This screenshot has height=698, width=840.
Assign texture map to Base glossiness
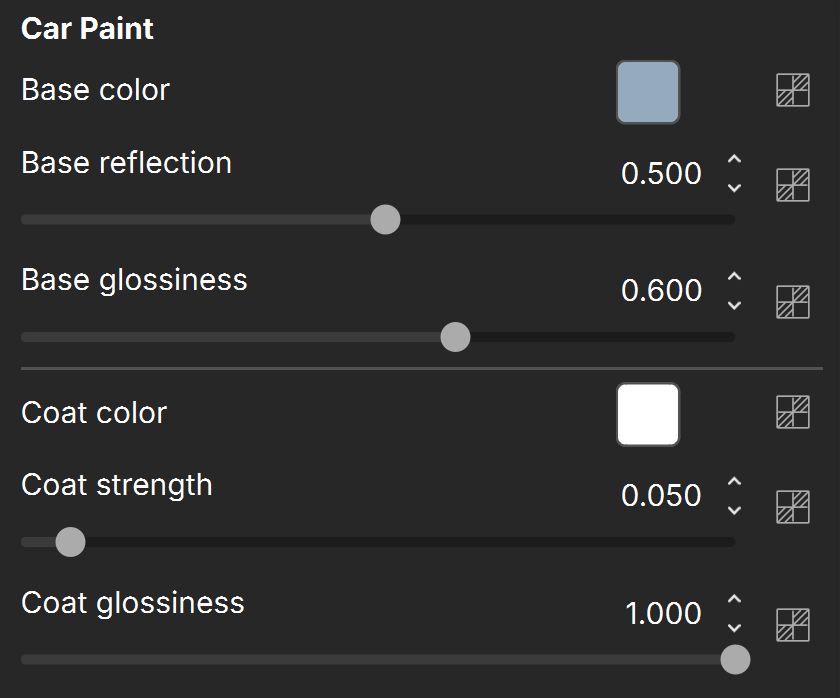point(792,302)
